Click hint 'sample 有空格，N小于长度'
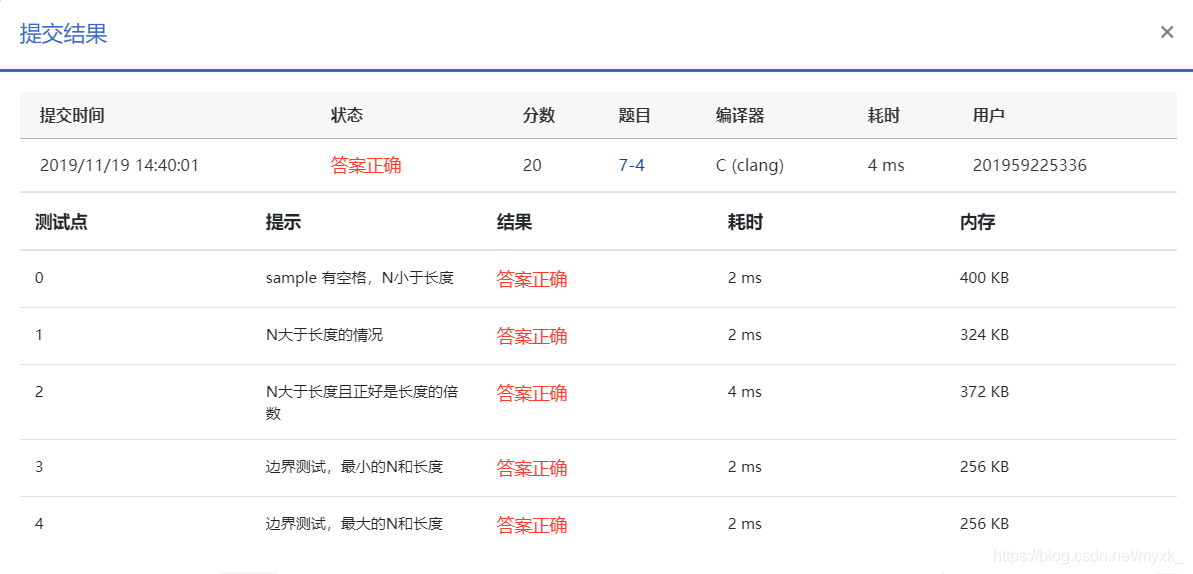The width and height of the screenshot is (1193, 574). (x=360, y=279)
